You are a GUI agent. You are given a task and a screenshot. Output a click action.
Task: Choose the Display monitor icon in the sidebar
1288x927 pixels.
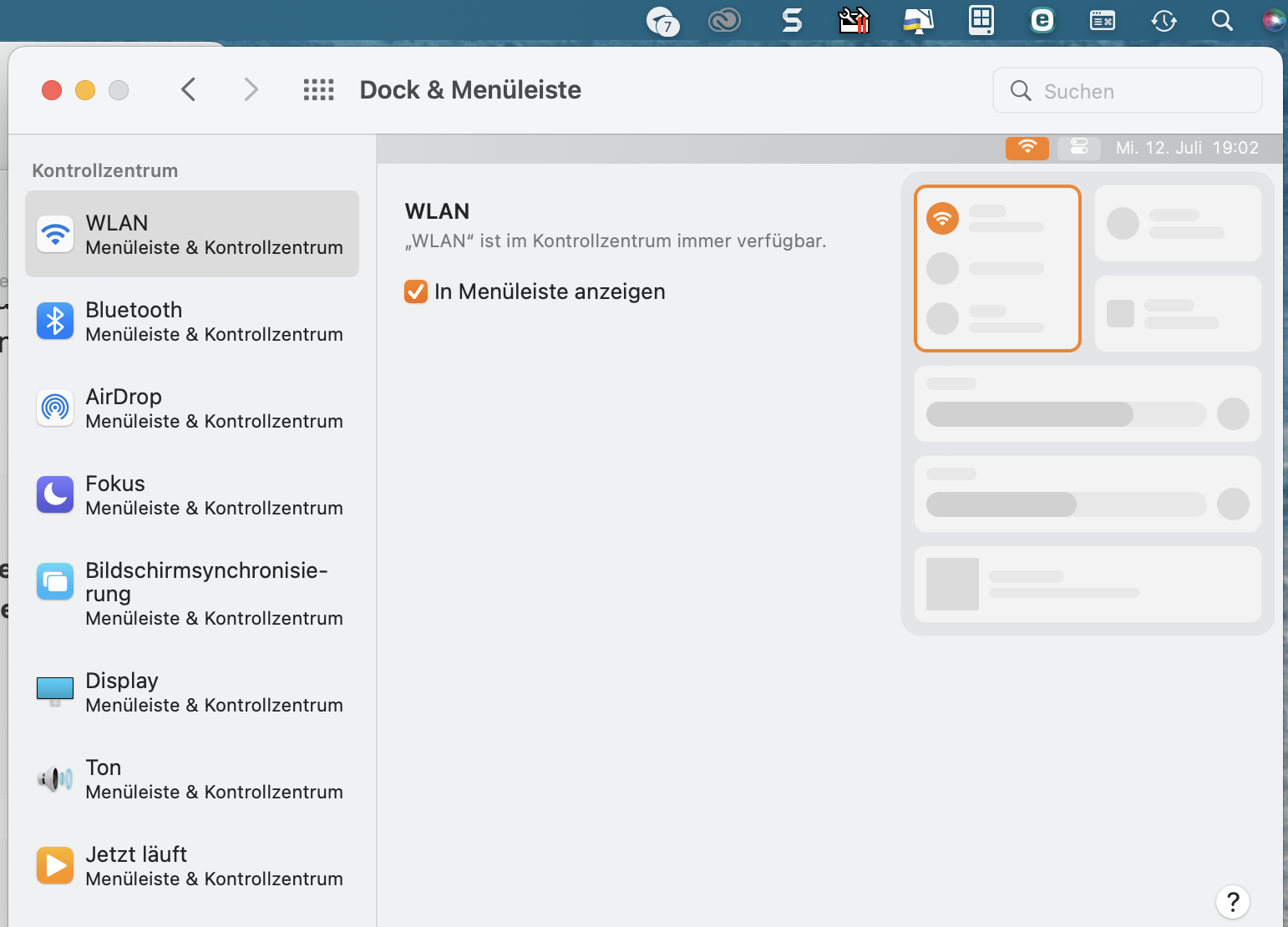click(55, 691)
